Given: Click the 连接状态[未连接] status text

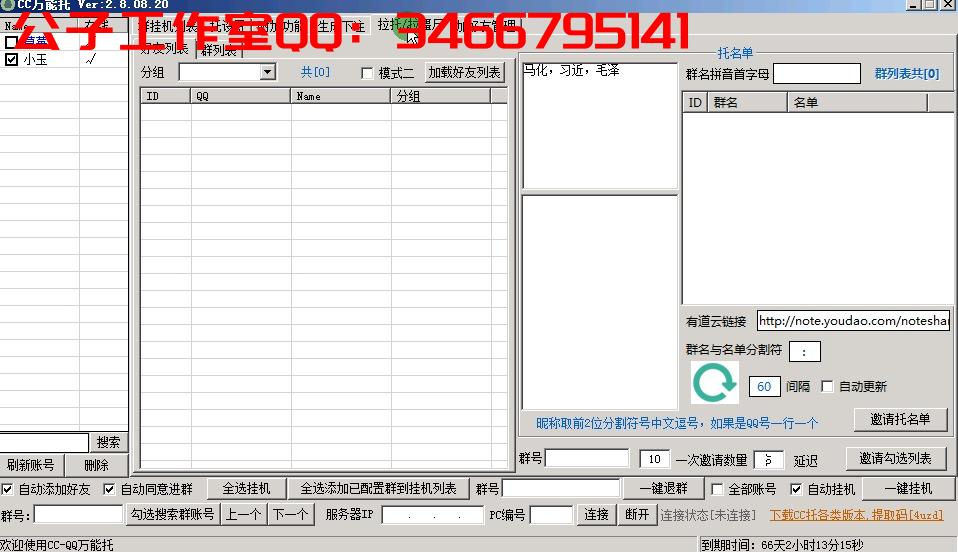Looking at the screenshot, I should coord(708,515).
